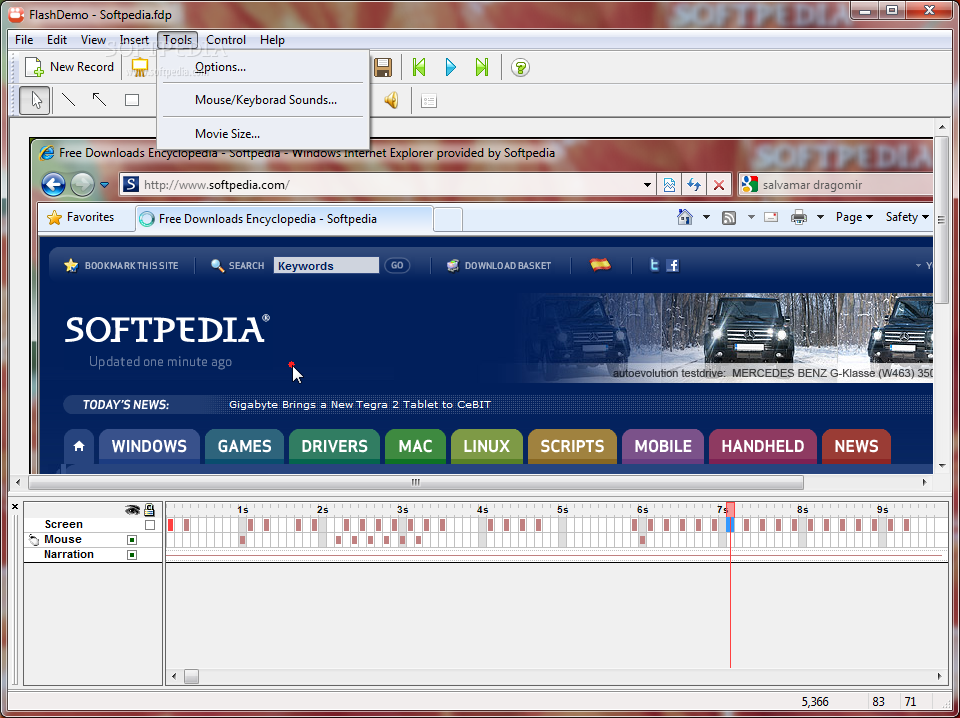The image size is (960, 718).
Task: Click the 1s mark on timeline ruler
Action: pyautogui.click(x=242, y=509)
